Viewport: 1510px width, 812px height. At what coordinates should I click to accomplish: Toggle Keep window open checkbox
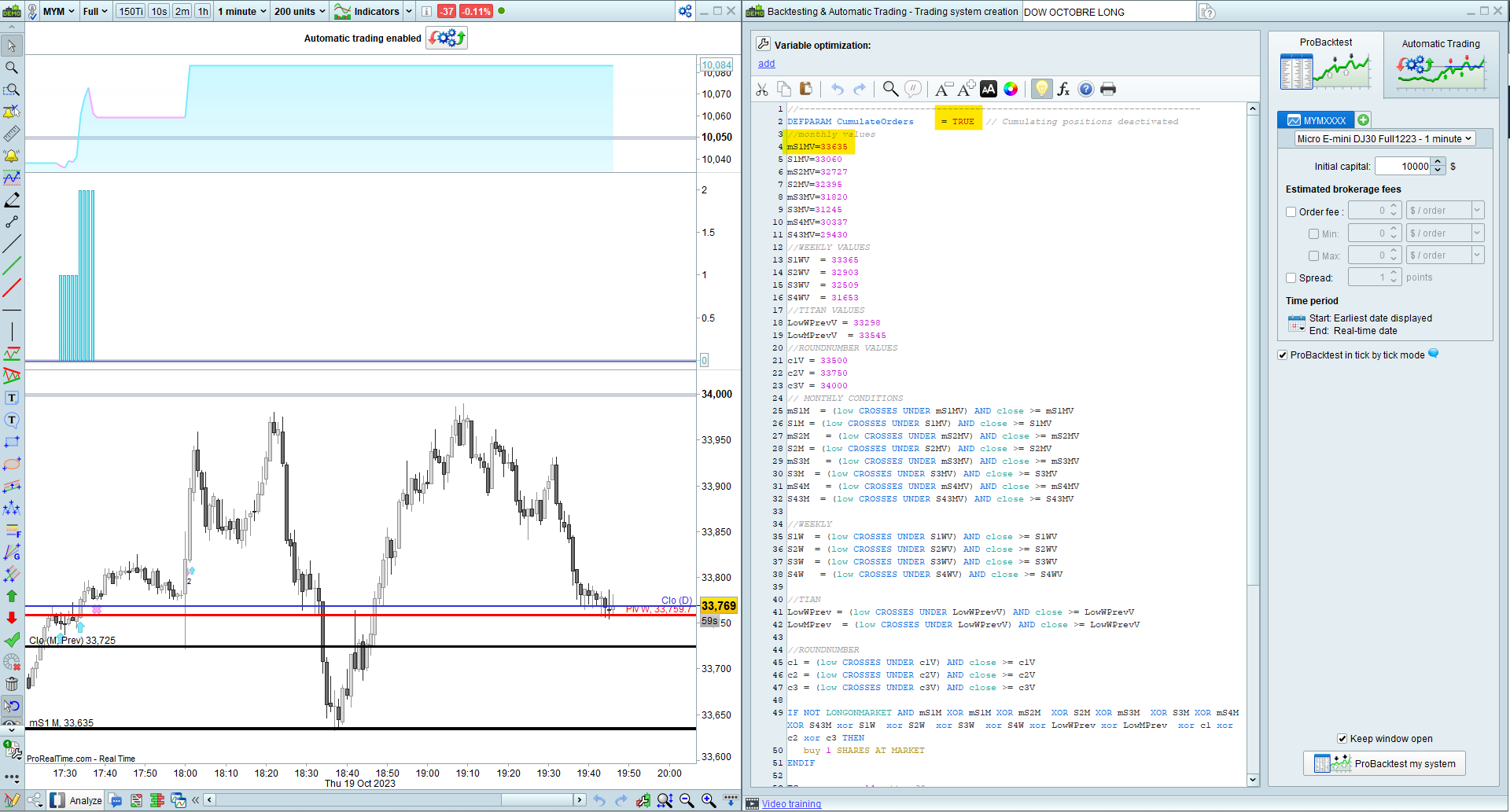pos(1342,739)
